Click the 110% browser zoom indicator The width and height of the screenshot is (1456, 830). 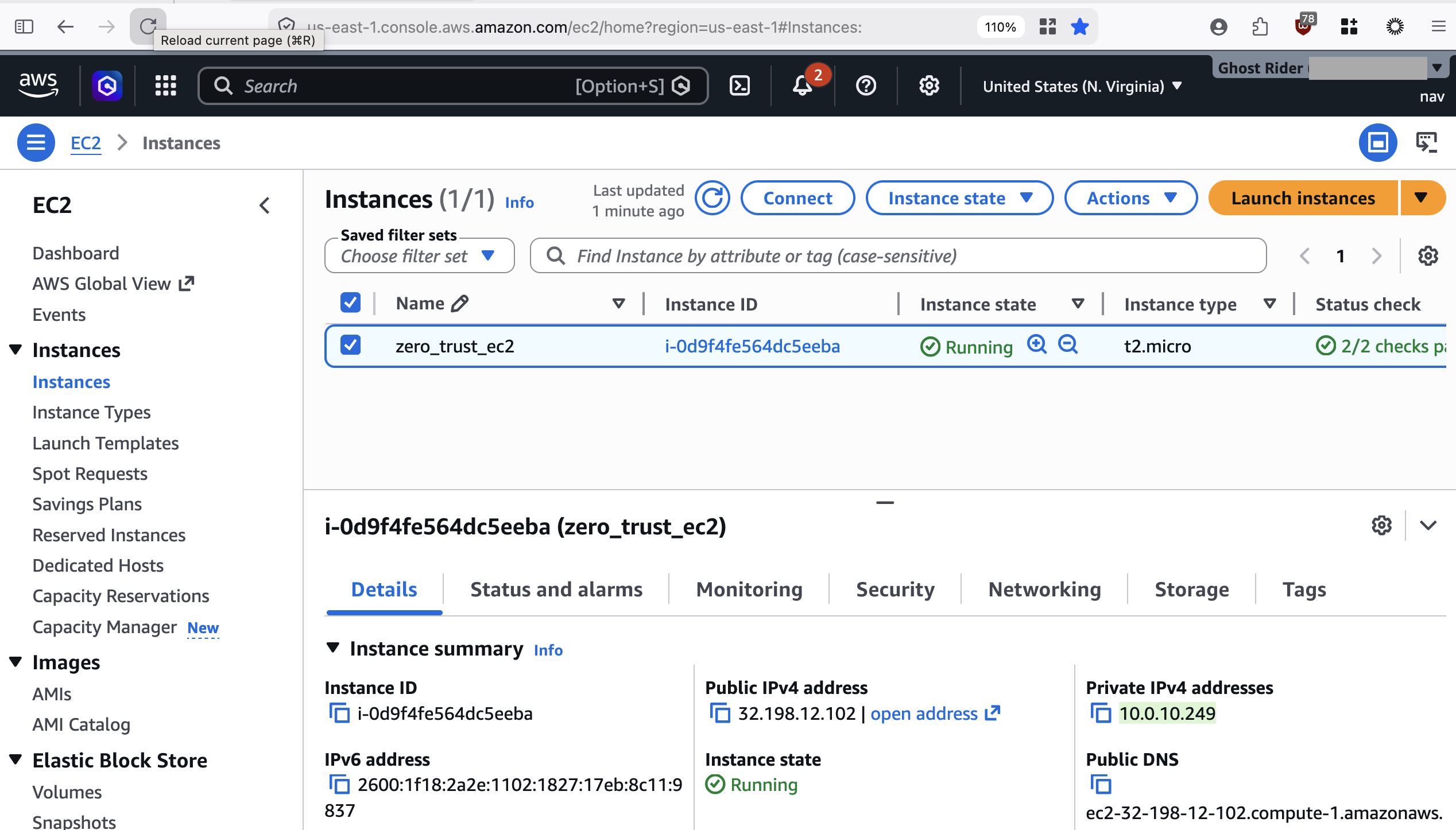1000,26
